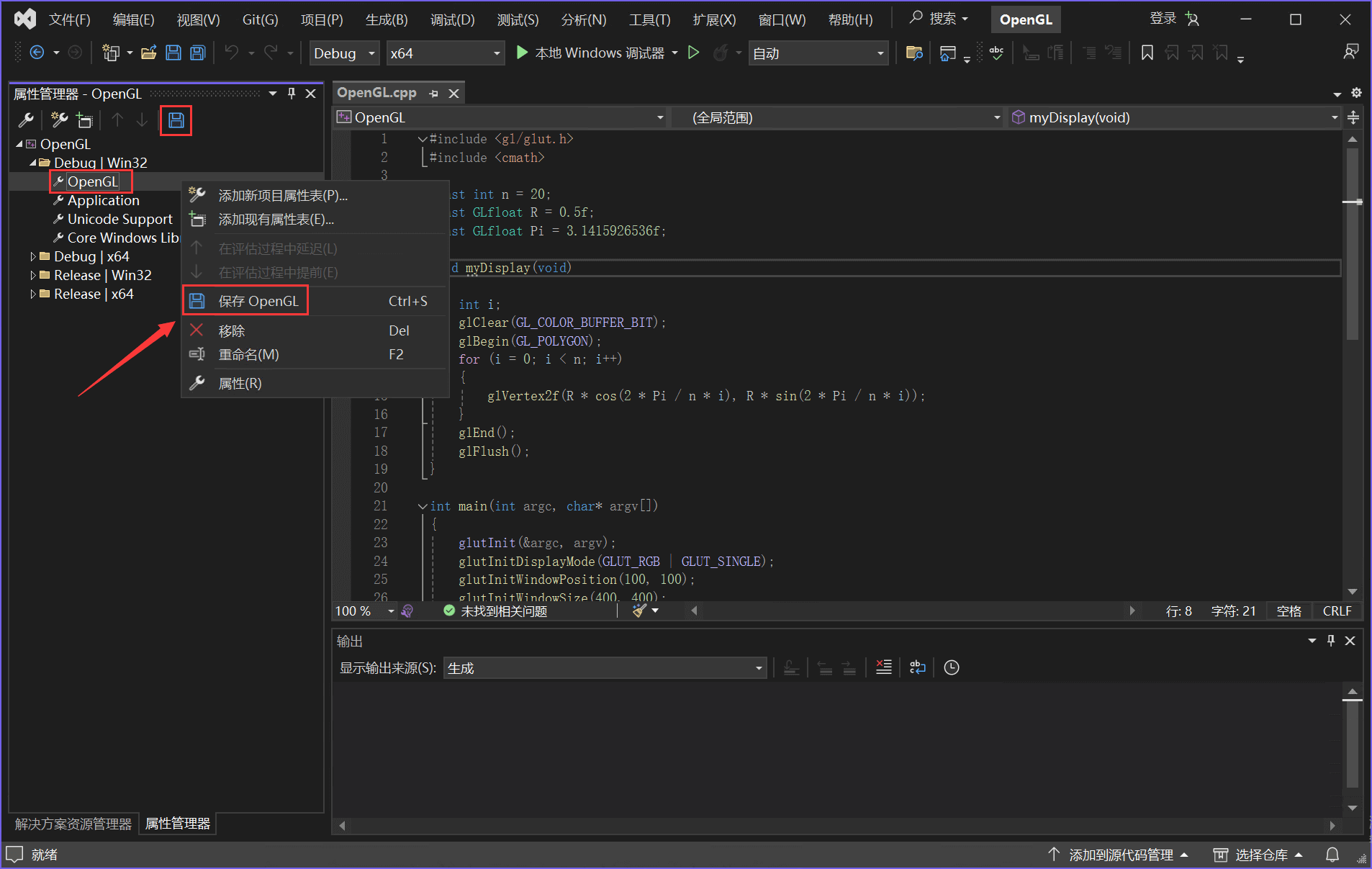Click the add existing property sheet icon

85,120
